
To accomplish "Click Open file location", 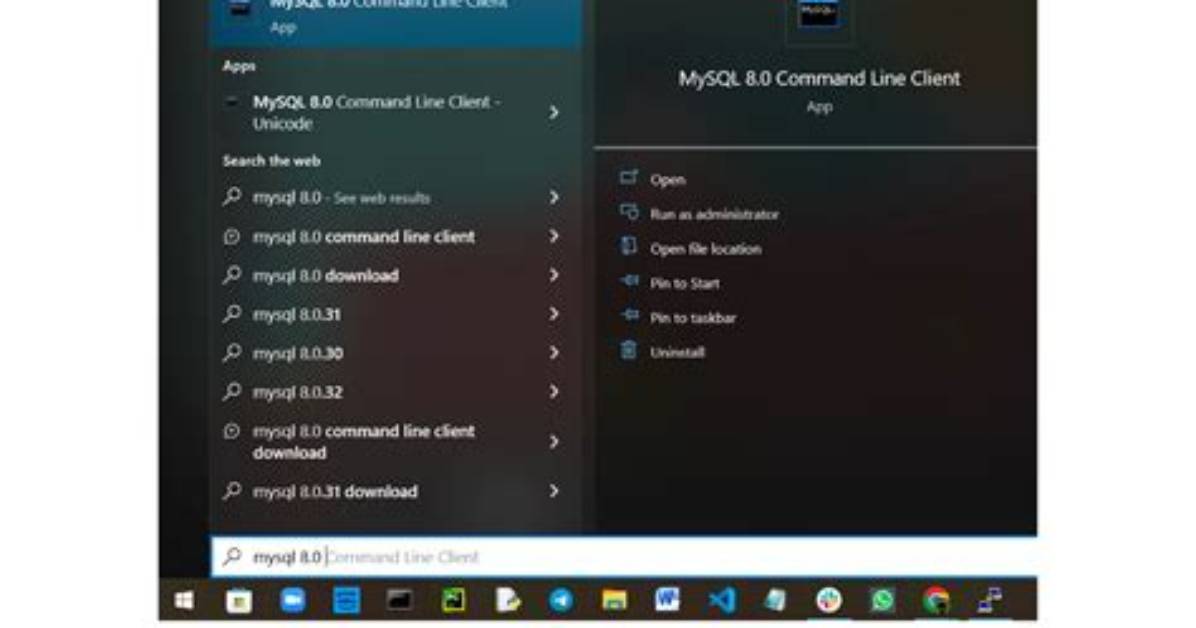I will click(x=706, y=249).
